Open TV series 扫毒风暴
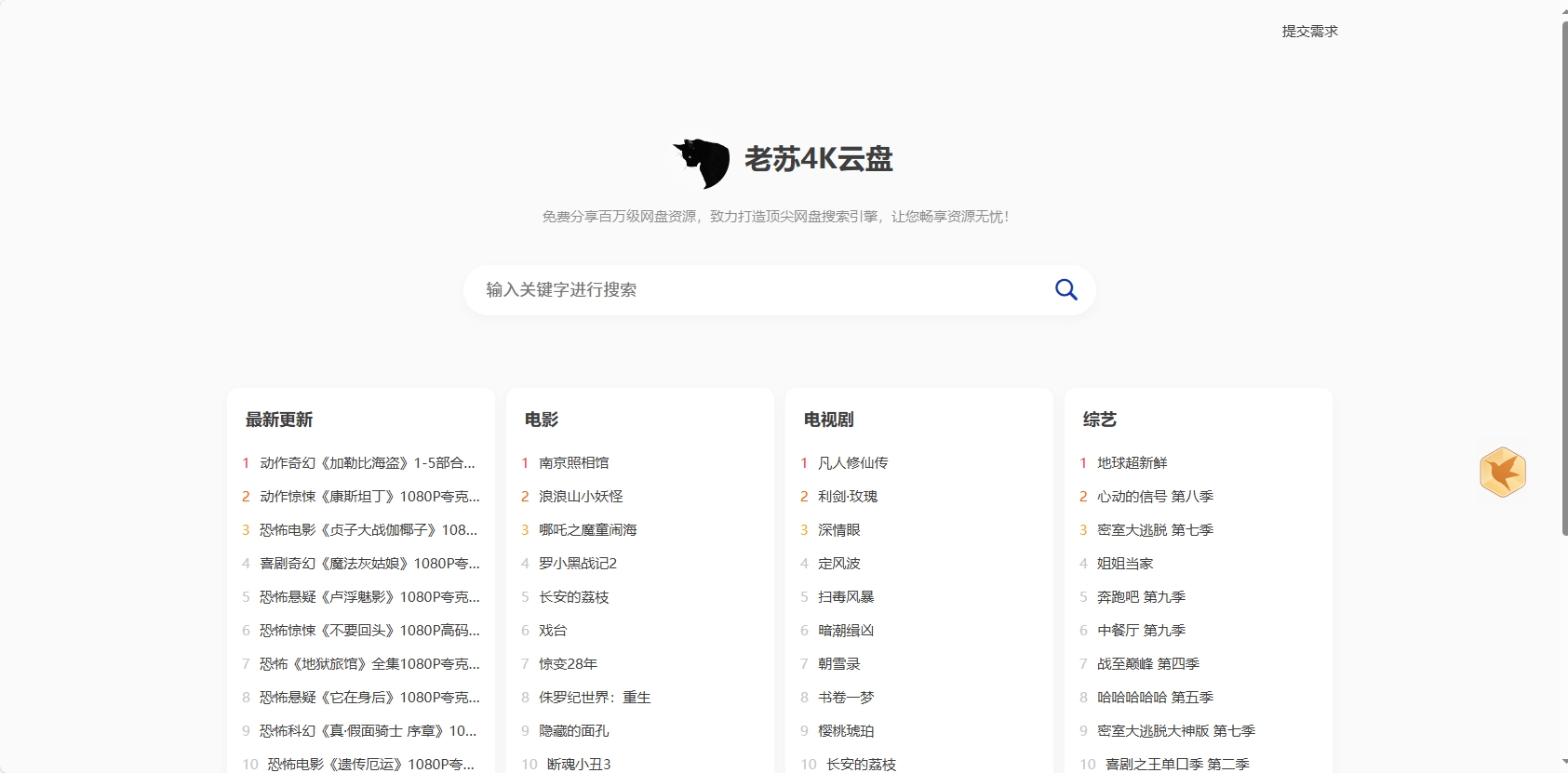 tap(846, 596)
